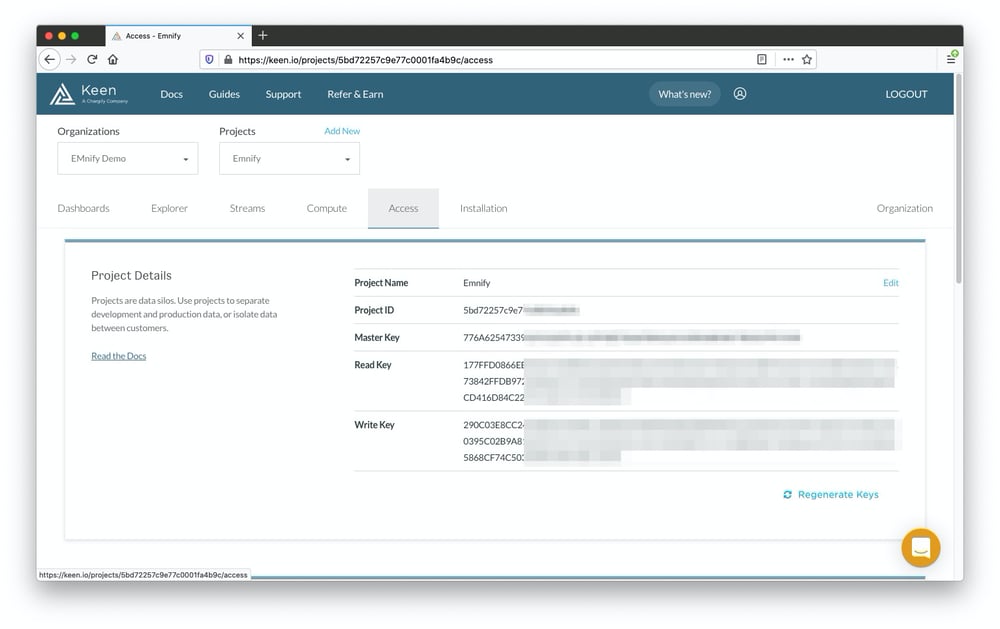This screenshot has height=629, width=1000.
Task: Bookmark this page with the star icon
Action: tap(807, 59)
